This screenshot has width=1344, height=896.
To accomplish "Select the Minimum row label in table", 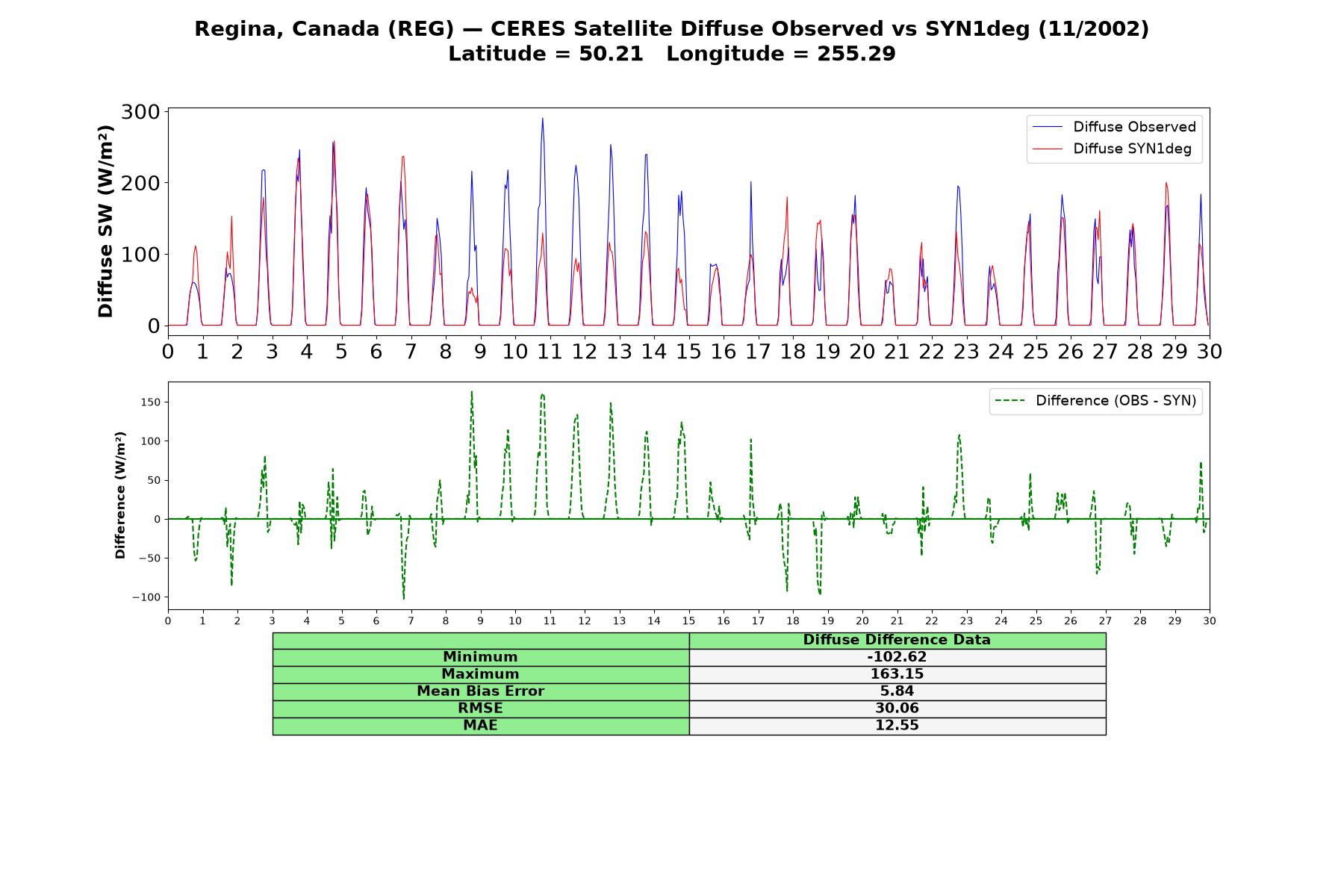I will click(x=480, y=657).
